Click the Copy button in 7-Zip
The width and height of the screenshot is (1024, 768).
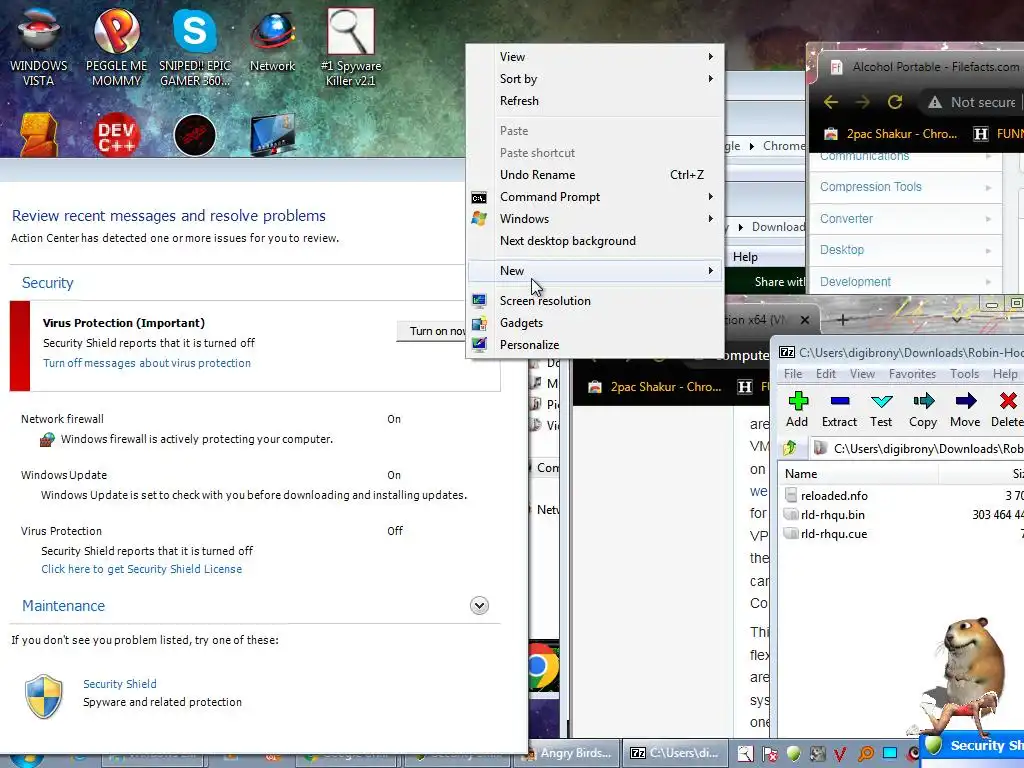coord(923,409)
